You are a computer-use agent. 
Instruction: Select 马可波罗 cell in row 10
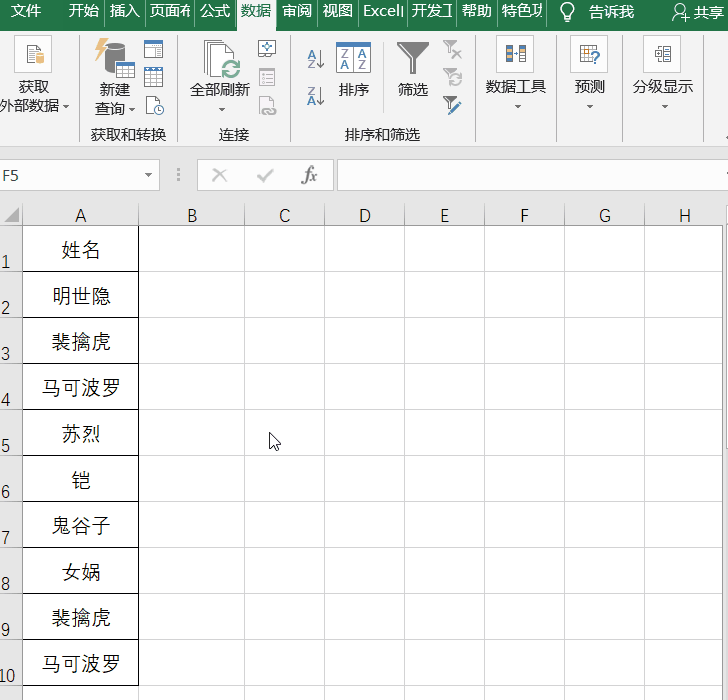(x=81, y=663)
